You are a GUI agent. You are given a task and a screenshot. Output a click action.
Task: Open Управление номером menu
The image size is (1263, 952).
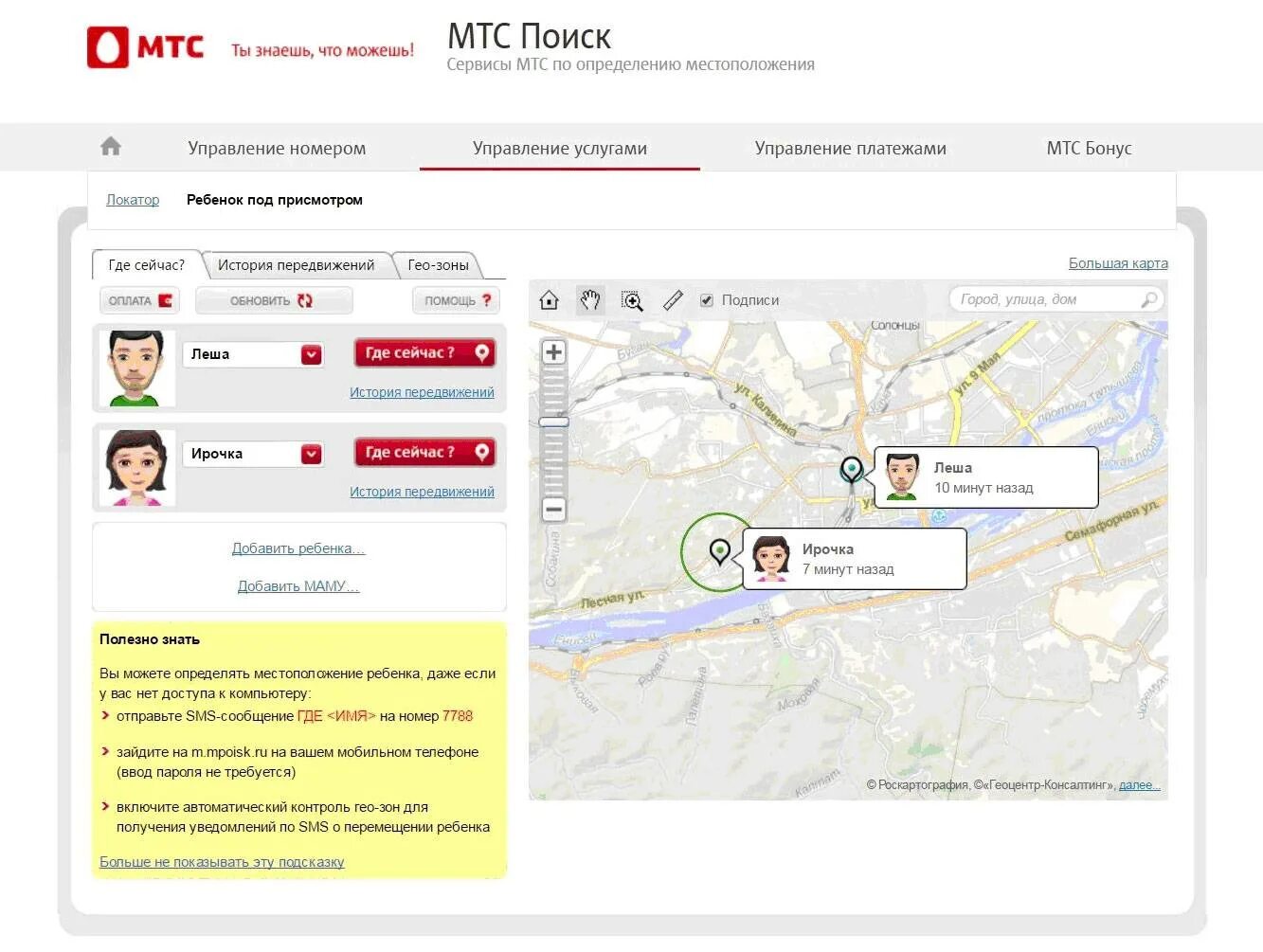277,148
